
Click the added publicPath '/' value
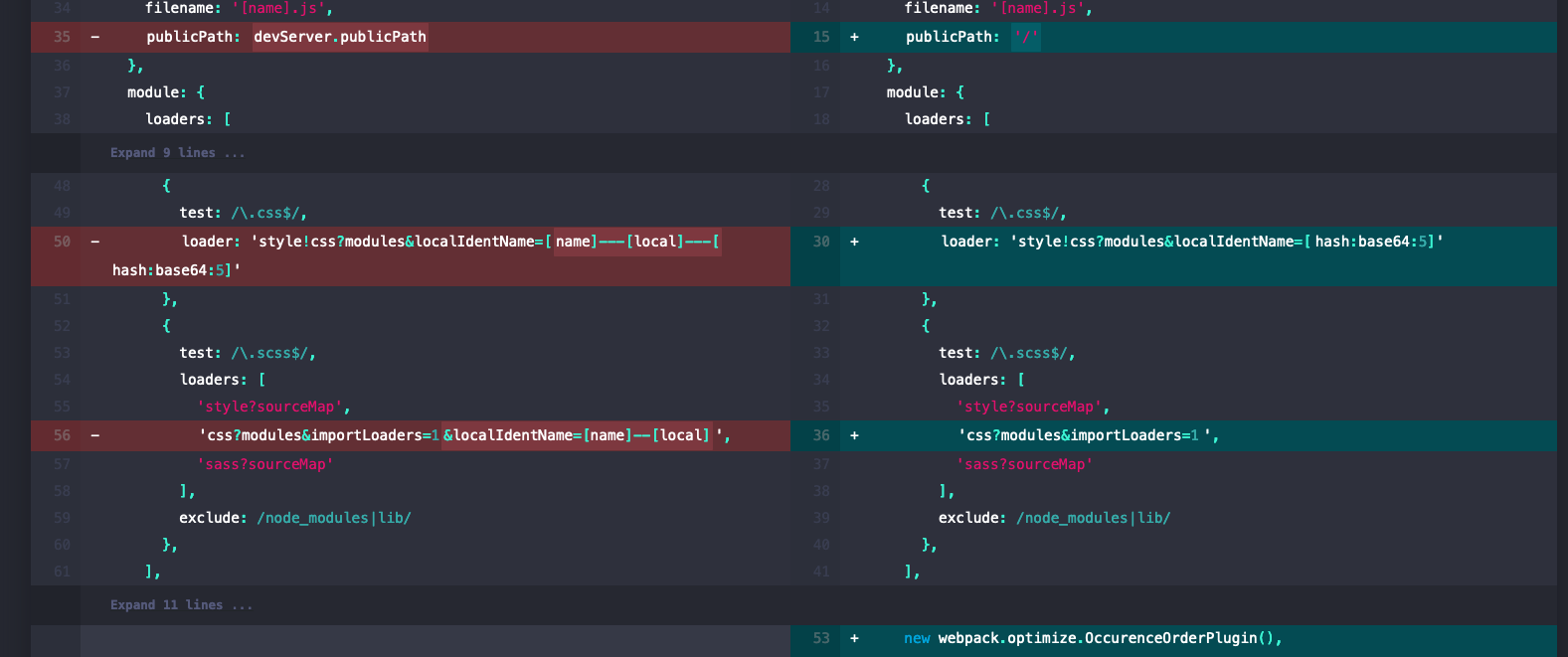click(1026, 37)
